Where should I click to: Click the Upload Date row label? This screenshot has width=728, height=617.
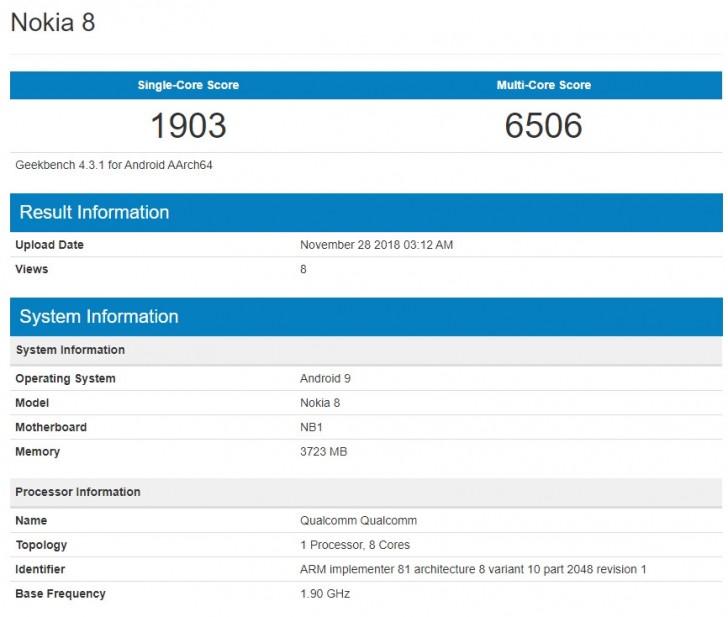[x=49, y=245]
